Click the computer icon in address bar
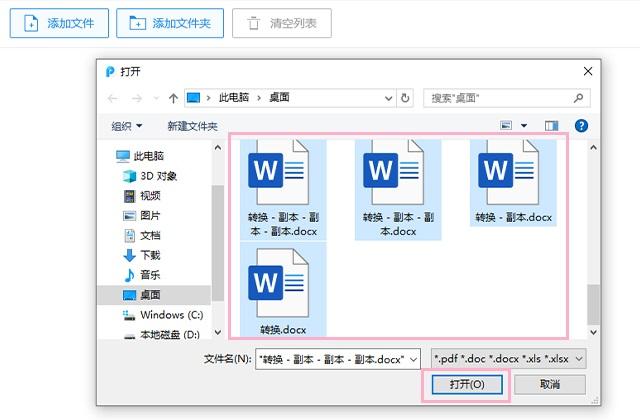 193,98
